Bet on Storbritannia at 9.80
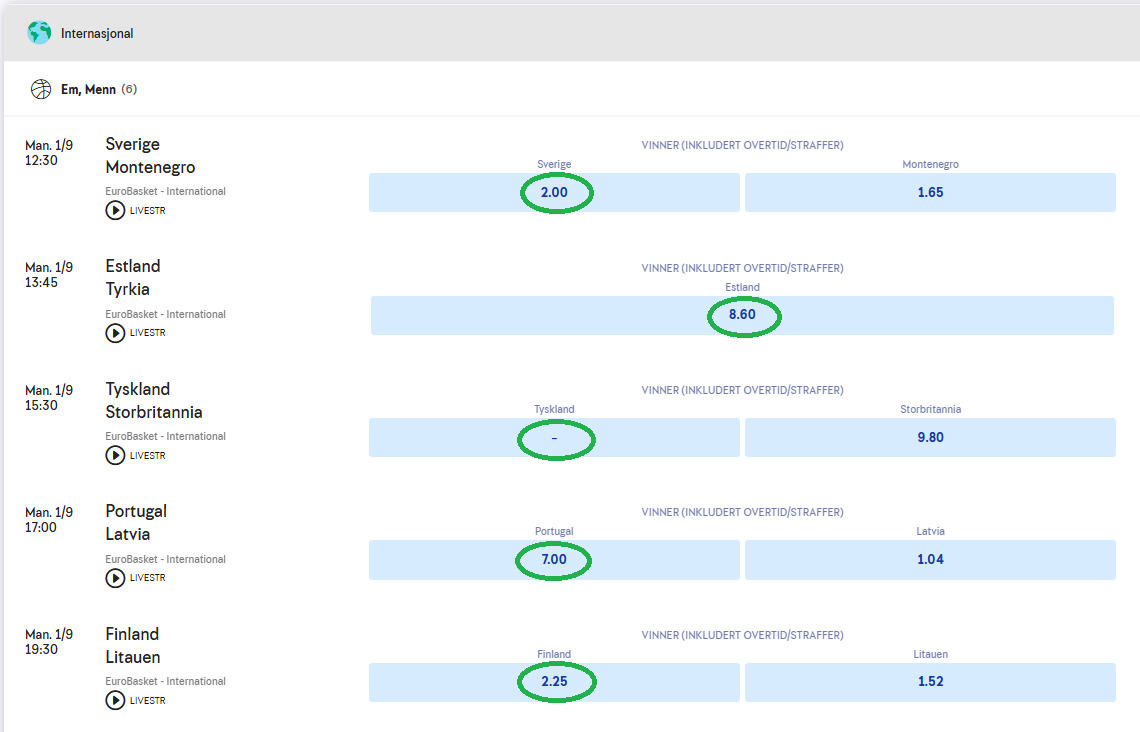Viewport: 1140px width, 732px height. click(930, 438)
